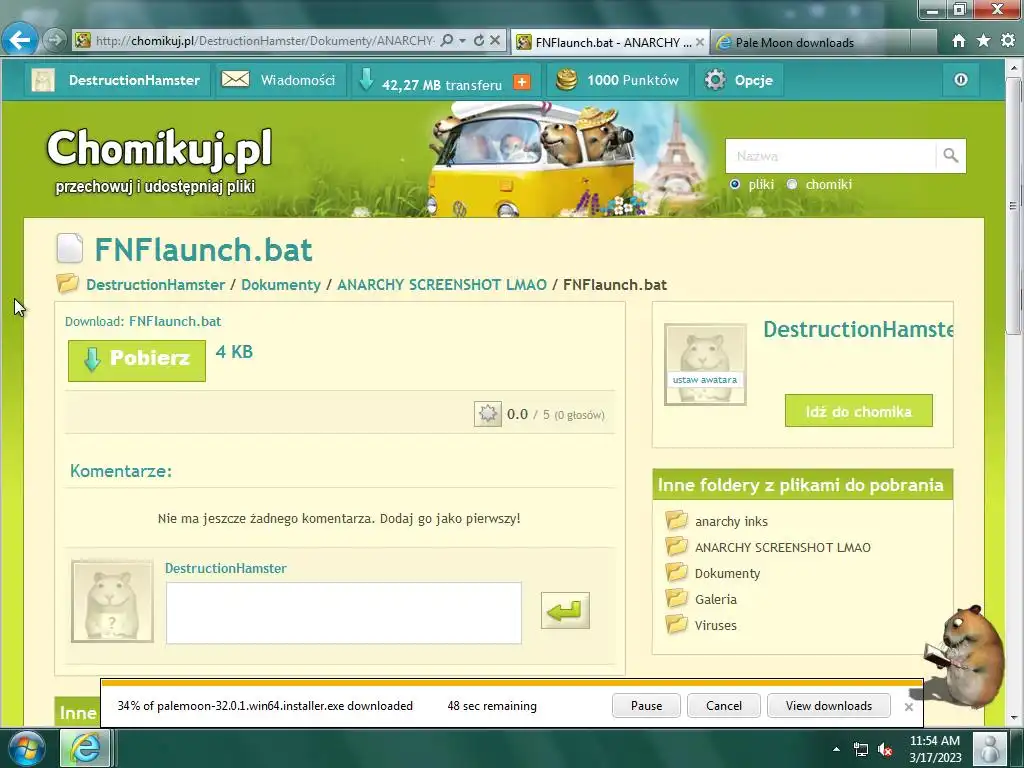Dismiss the download notification bar
Screen dimensions: 1024x768
(908, 707)
